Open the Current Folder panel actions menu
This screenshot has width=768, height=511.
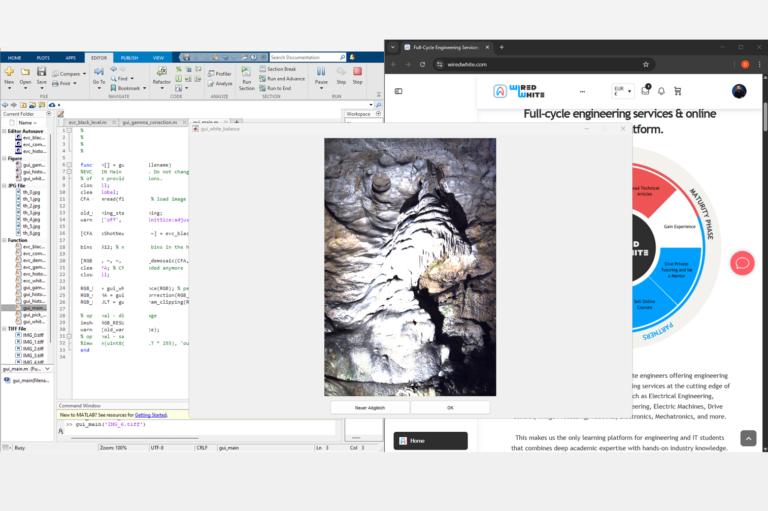(48, 114)
